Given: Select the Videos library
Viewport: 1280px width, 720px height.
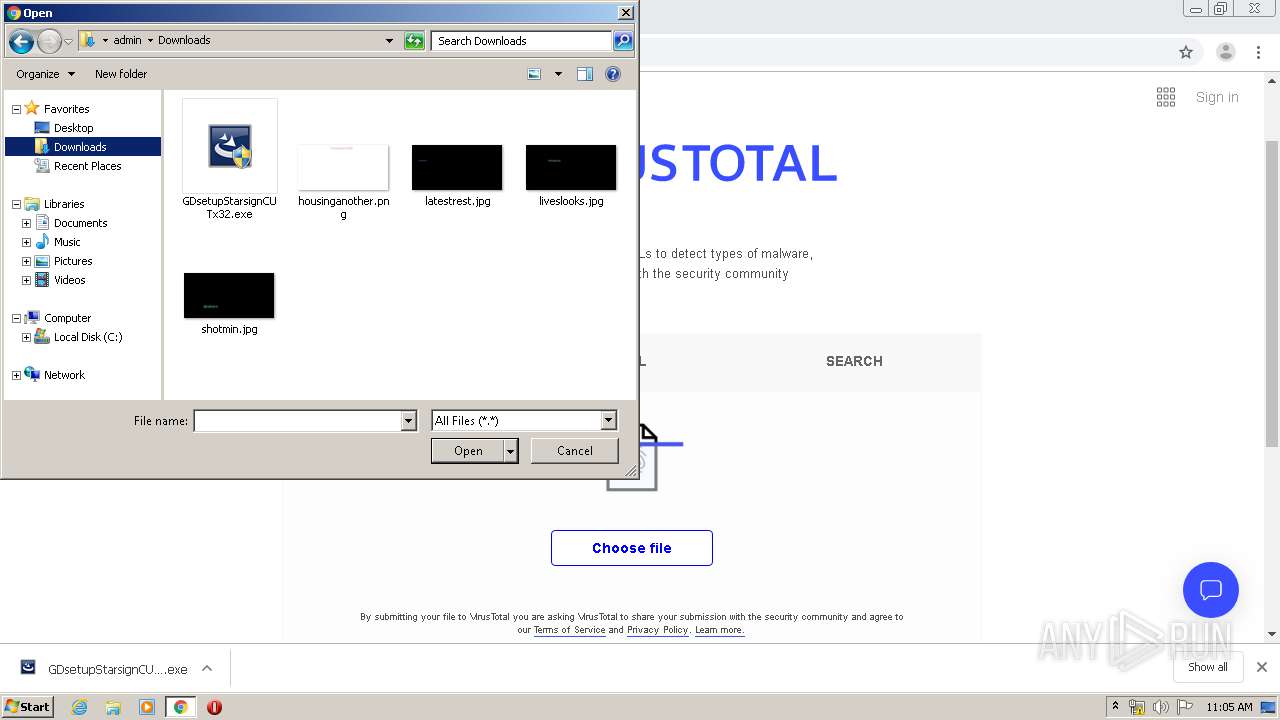Looking at the screenshot, I should click(69, 280).
